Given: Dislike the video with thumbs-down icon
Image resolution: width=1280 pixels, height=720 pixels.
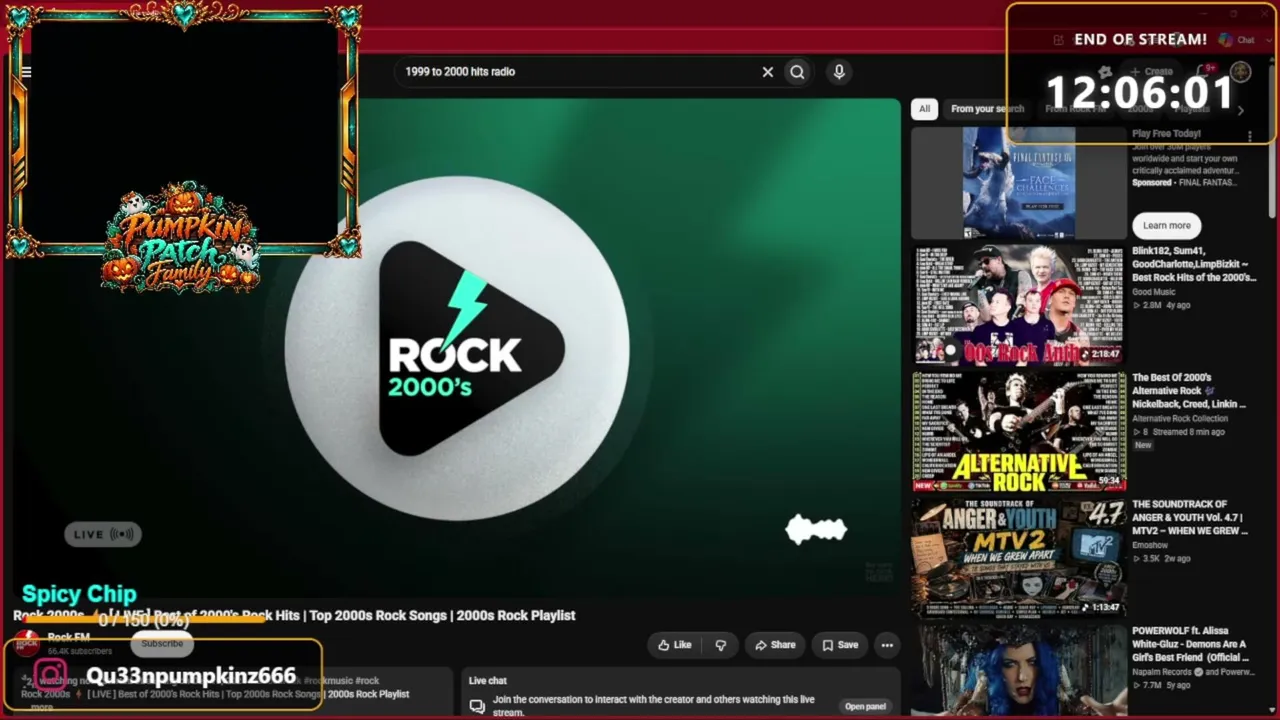Looking at the screenshot, I should tap(720, 645).
